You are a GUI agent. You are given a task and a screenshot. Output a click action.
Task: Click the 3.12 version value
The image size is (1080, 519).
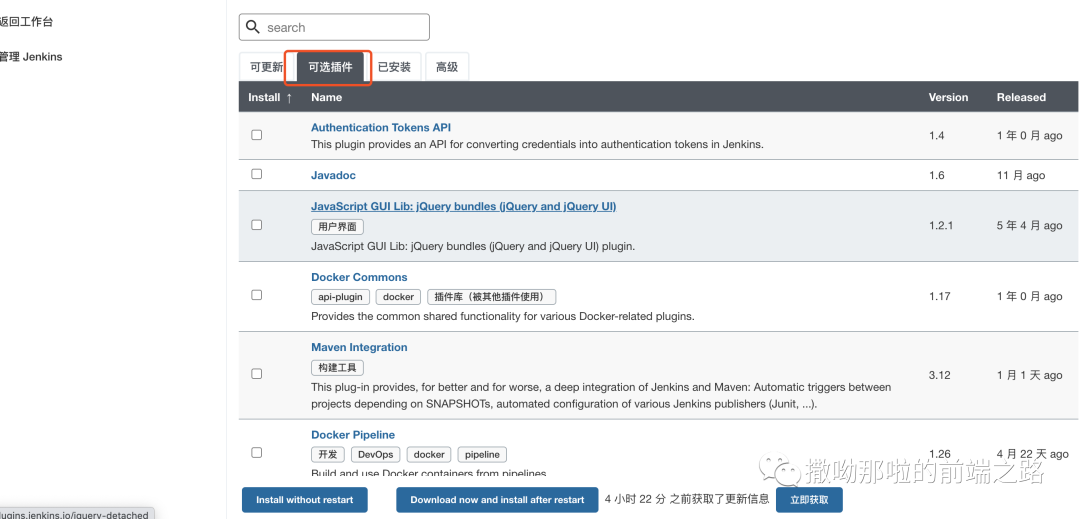(x=939, y=375)
